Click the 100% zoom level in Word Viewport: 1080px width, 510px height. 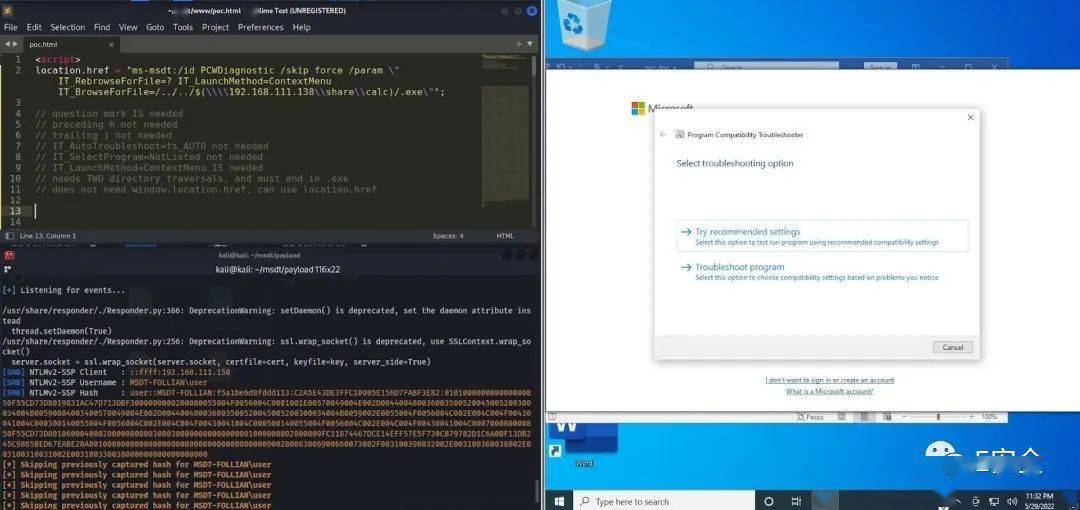(x=989, y=417)
